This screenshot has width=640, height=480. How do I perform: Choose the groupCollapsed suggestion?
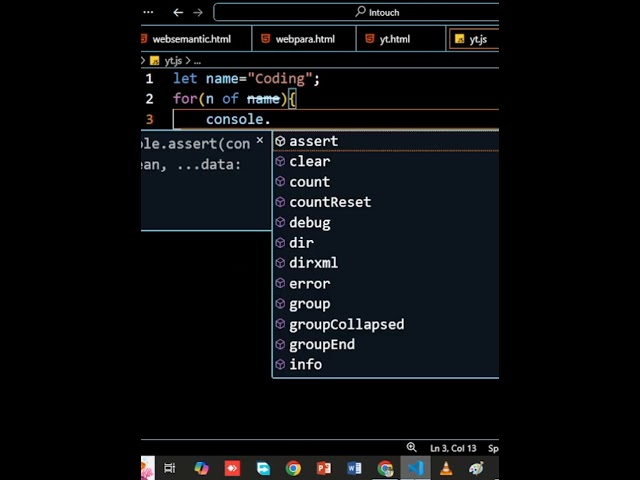[x=386, y=324]
